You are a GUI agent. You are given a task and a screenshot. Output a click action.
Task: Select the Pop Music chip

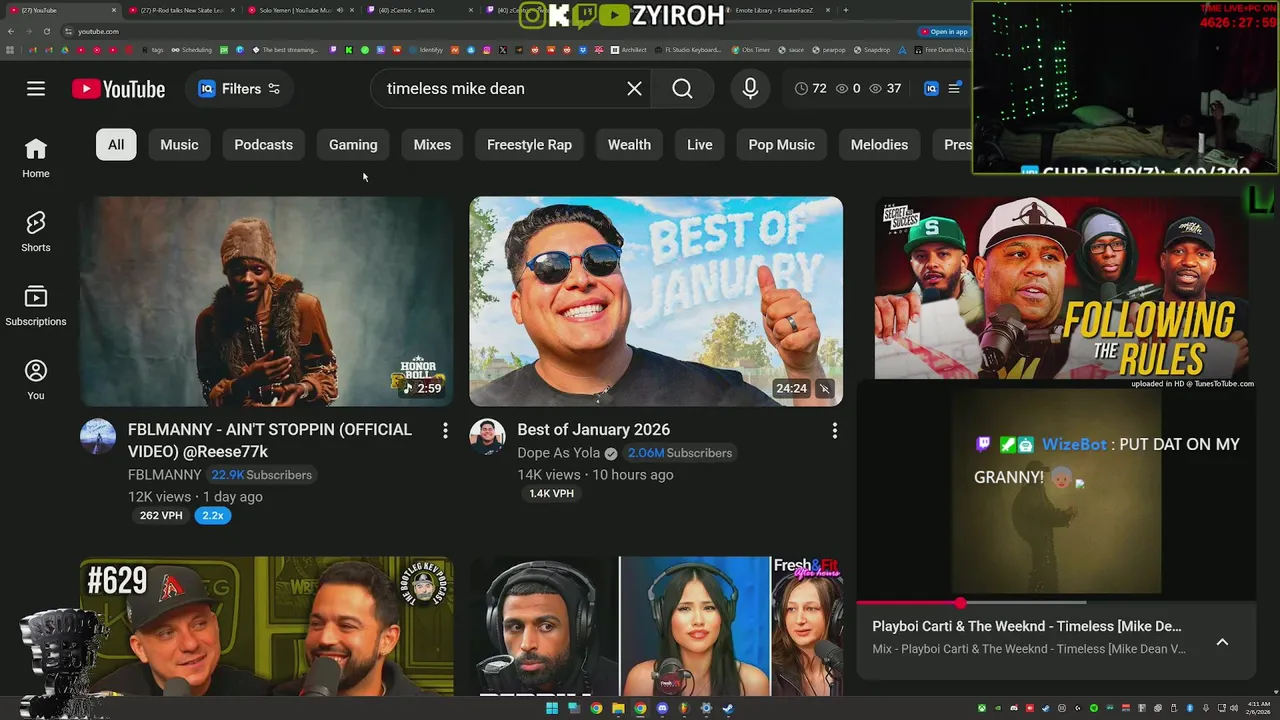tap(781, 145)
